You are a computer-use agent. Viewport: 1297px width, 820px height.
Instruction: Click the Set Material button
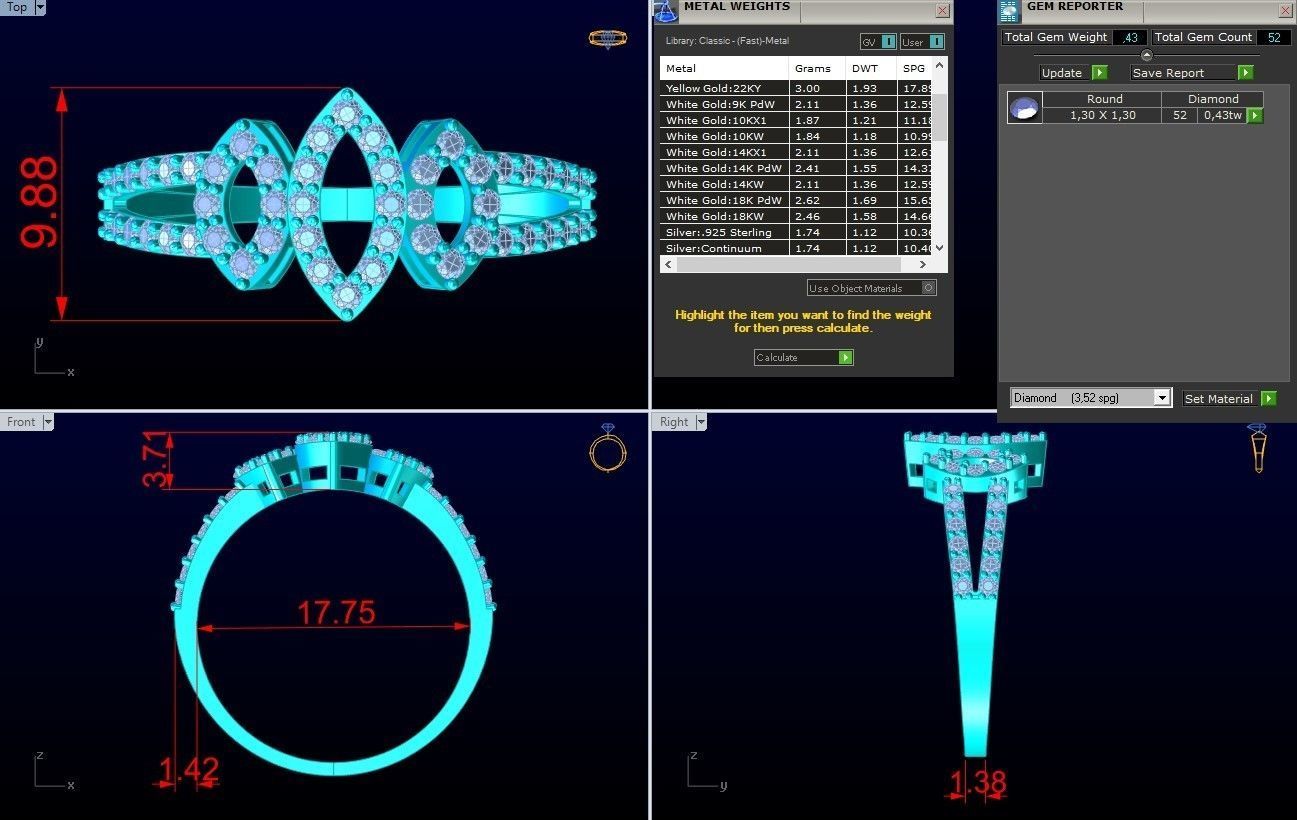[x=1220, y=398]
